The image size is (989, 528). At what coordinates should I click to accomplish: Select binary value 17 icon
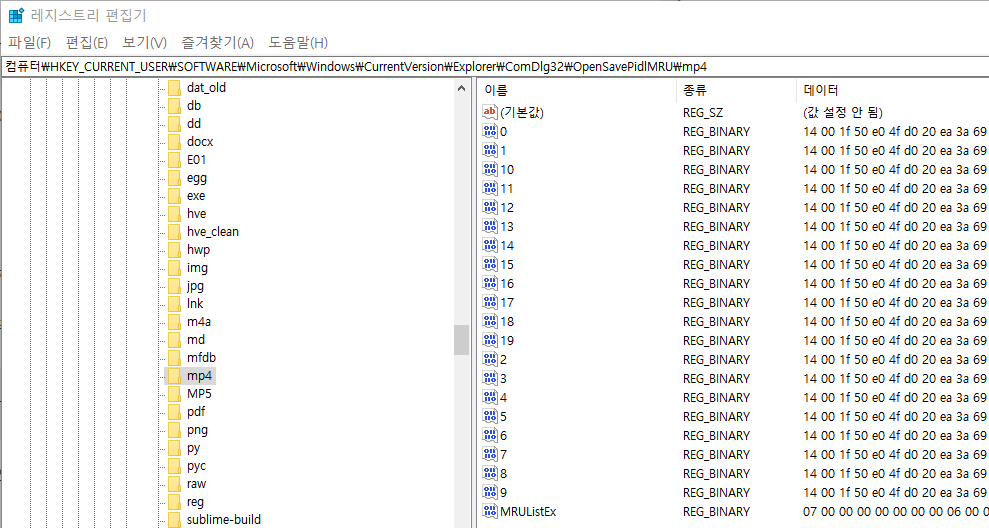tap(490, 302)
